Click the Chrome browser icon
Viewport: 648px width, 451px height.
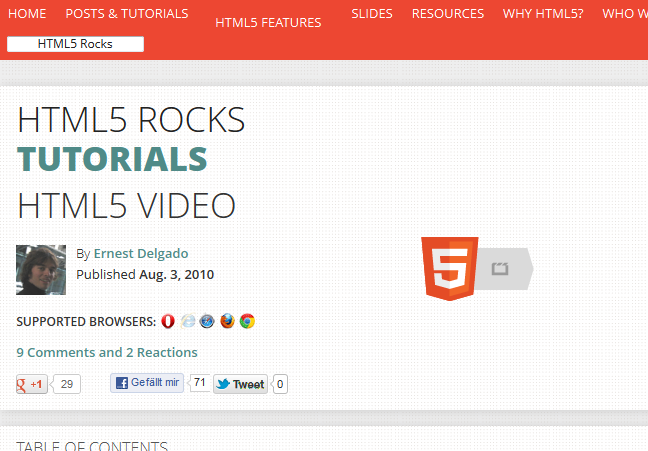[x=247, y=321]
